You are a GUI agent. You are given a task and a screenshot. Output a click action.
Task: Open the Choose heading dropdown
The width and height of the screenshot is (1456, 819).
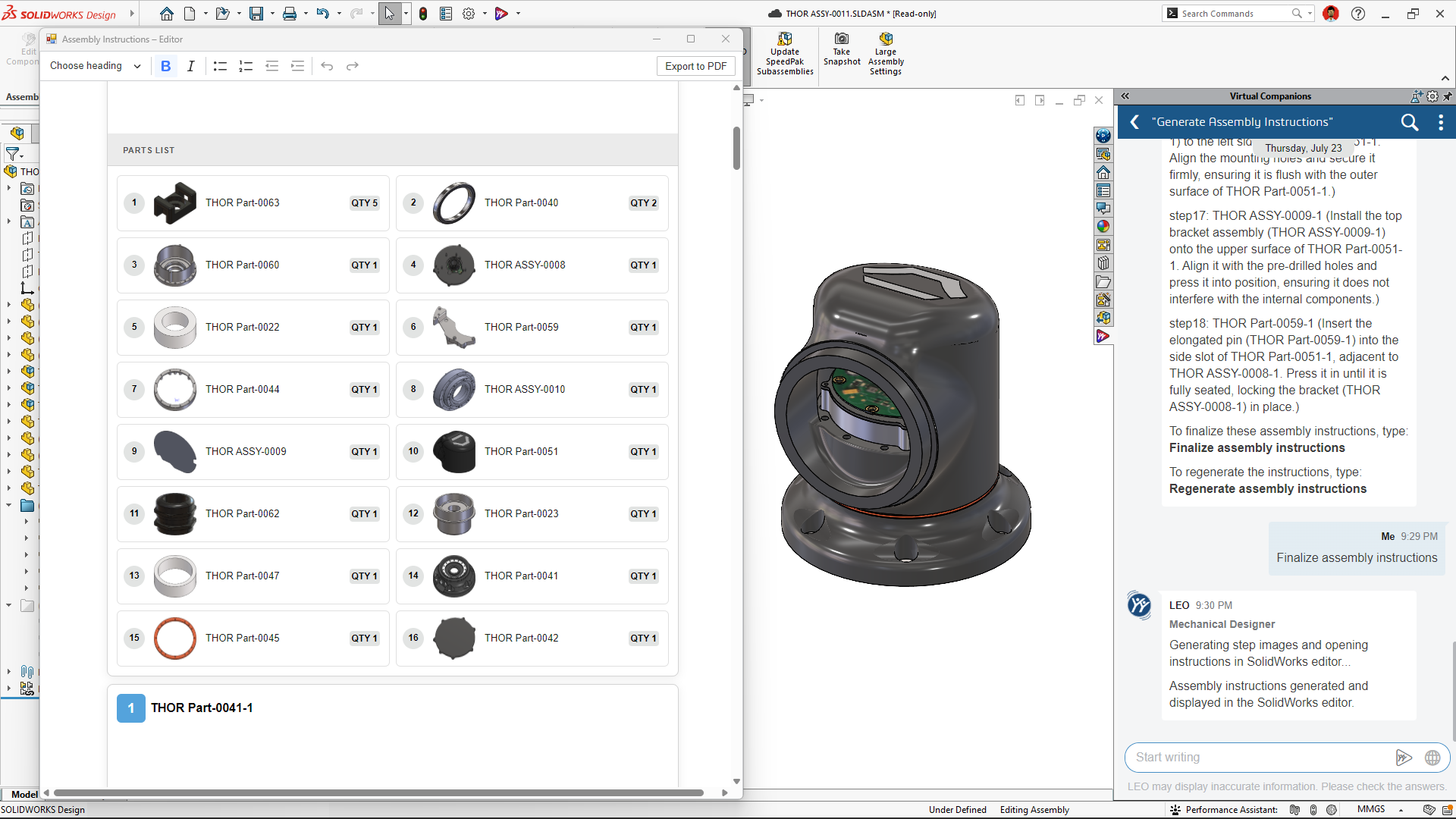pos(95,66)
